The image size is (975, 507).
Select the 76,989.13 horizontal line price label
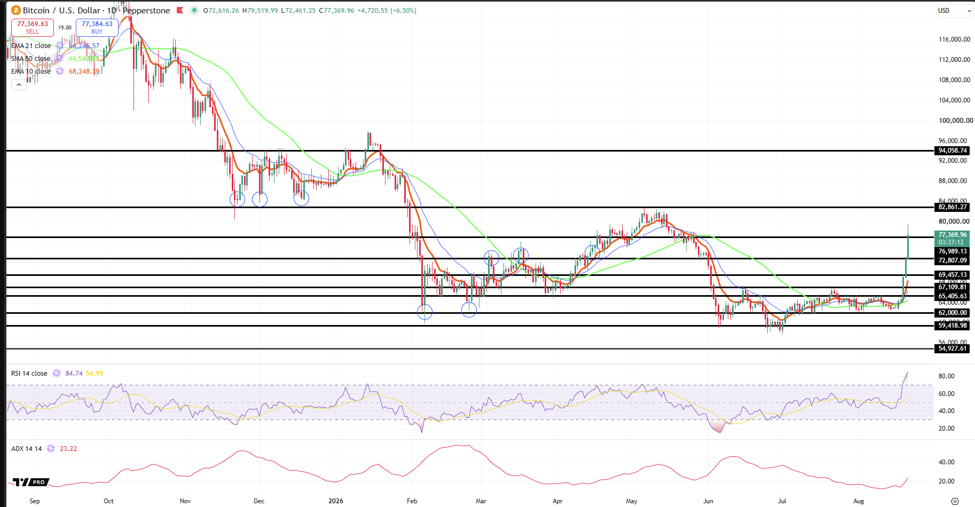pyautogui.click(x=952, y=251)
